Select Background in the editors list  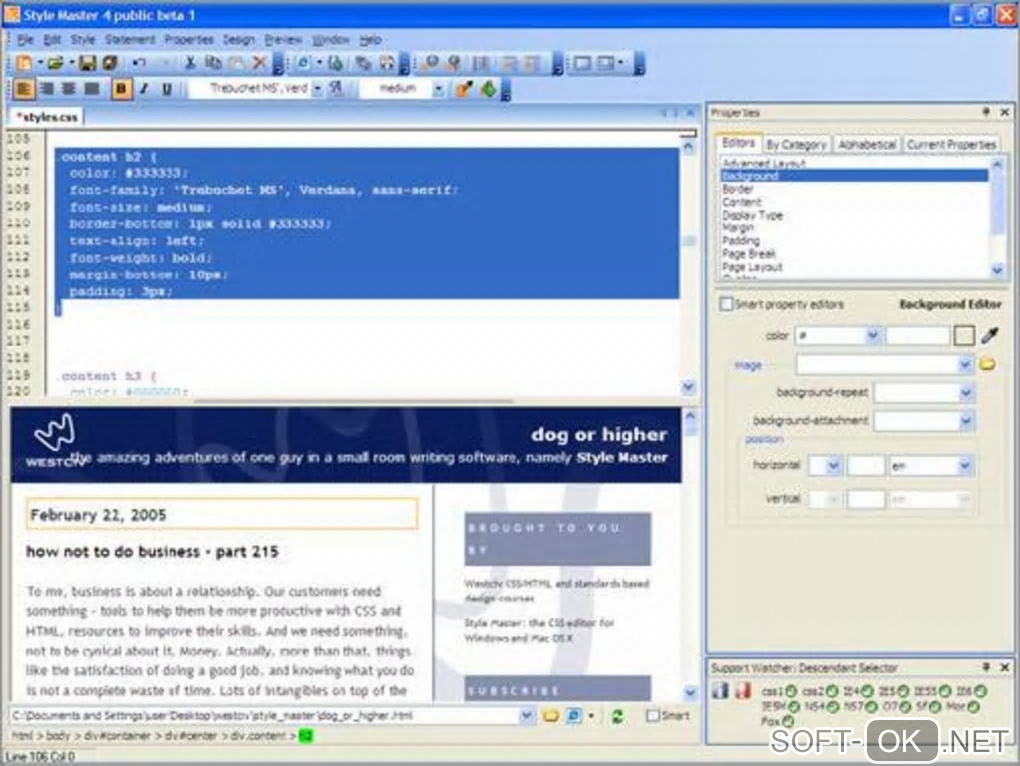pos(854,176)
